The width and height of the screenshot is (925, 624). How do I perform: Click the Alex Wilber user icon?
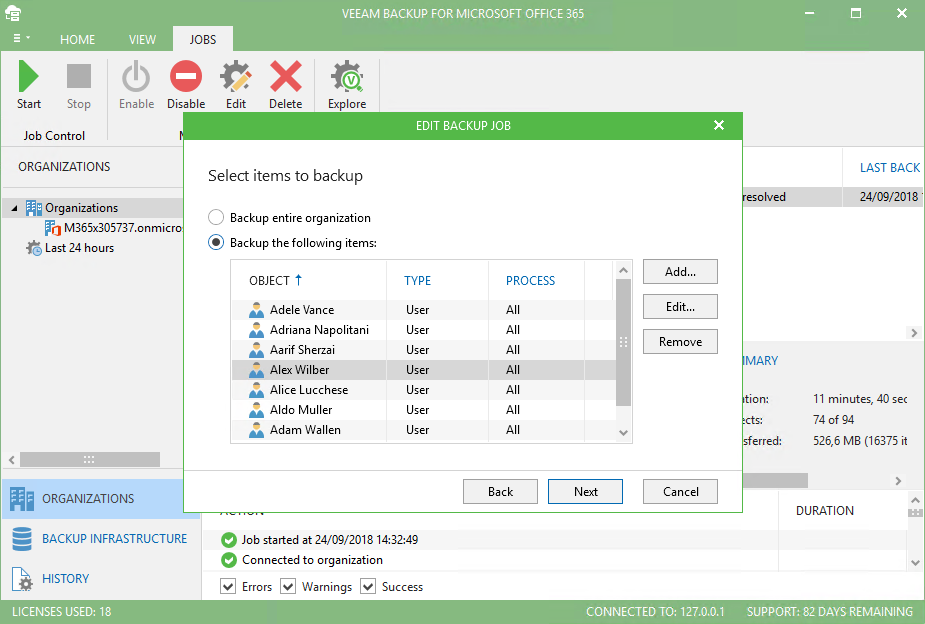(x=256, y=370)
